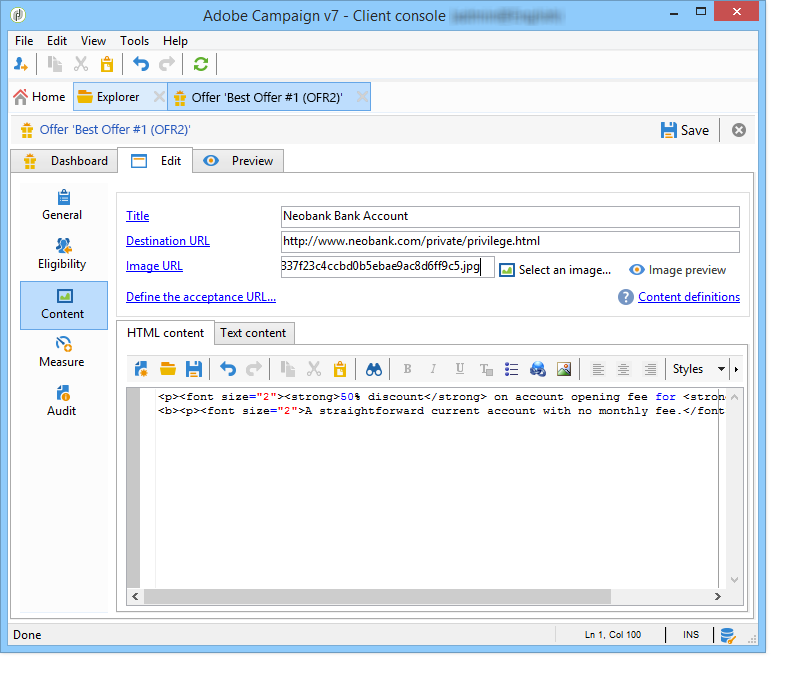Close the Explorer tab

[x=159, y=96]
